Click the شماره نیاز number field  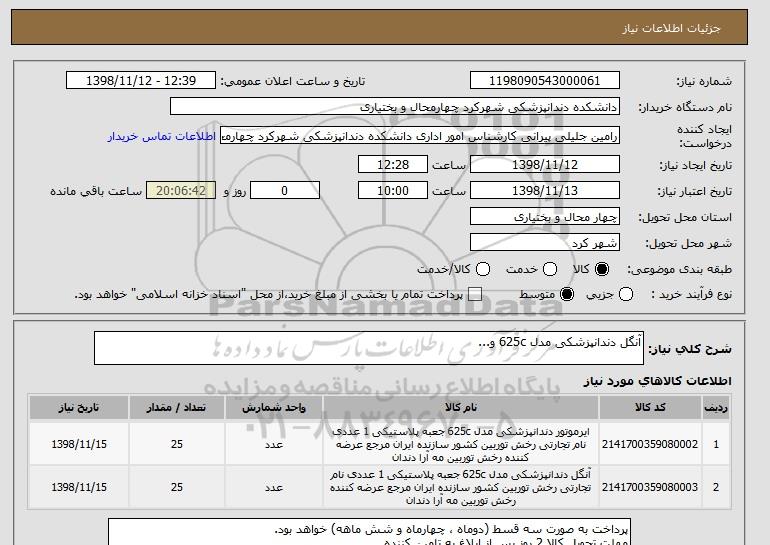(545, 81)
